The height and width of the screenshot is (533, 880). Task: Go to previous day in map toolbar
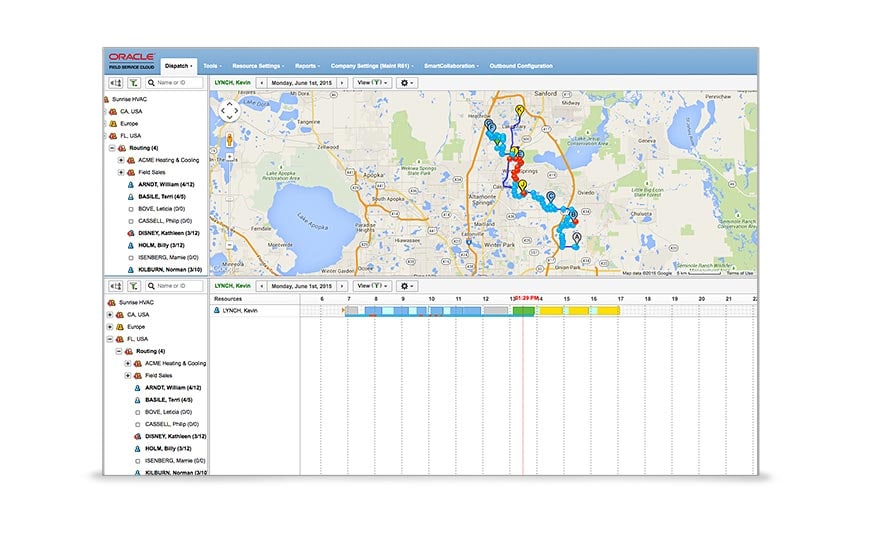[262, 83]
